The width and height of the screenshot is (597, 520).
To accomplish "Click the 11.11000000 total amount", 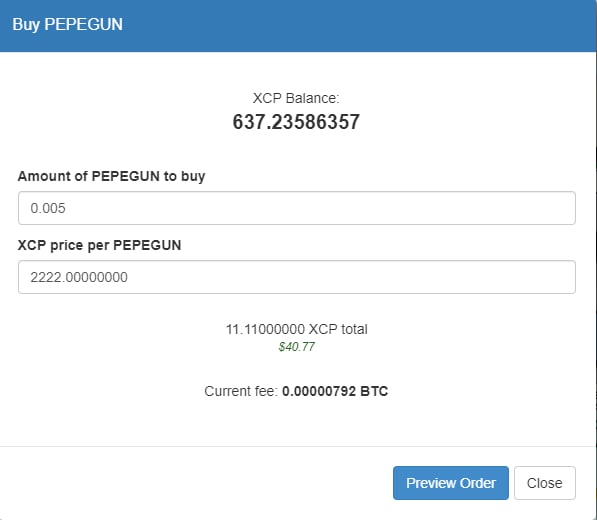I will [x=265, y=329].
